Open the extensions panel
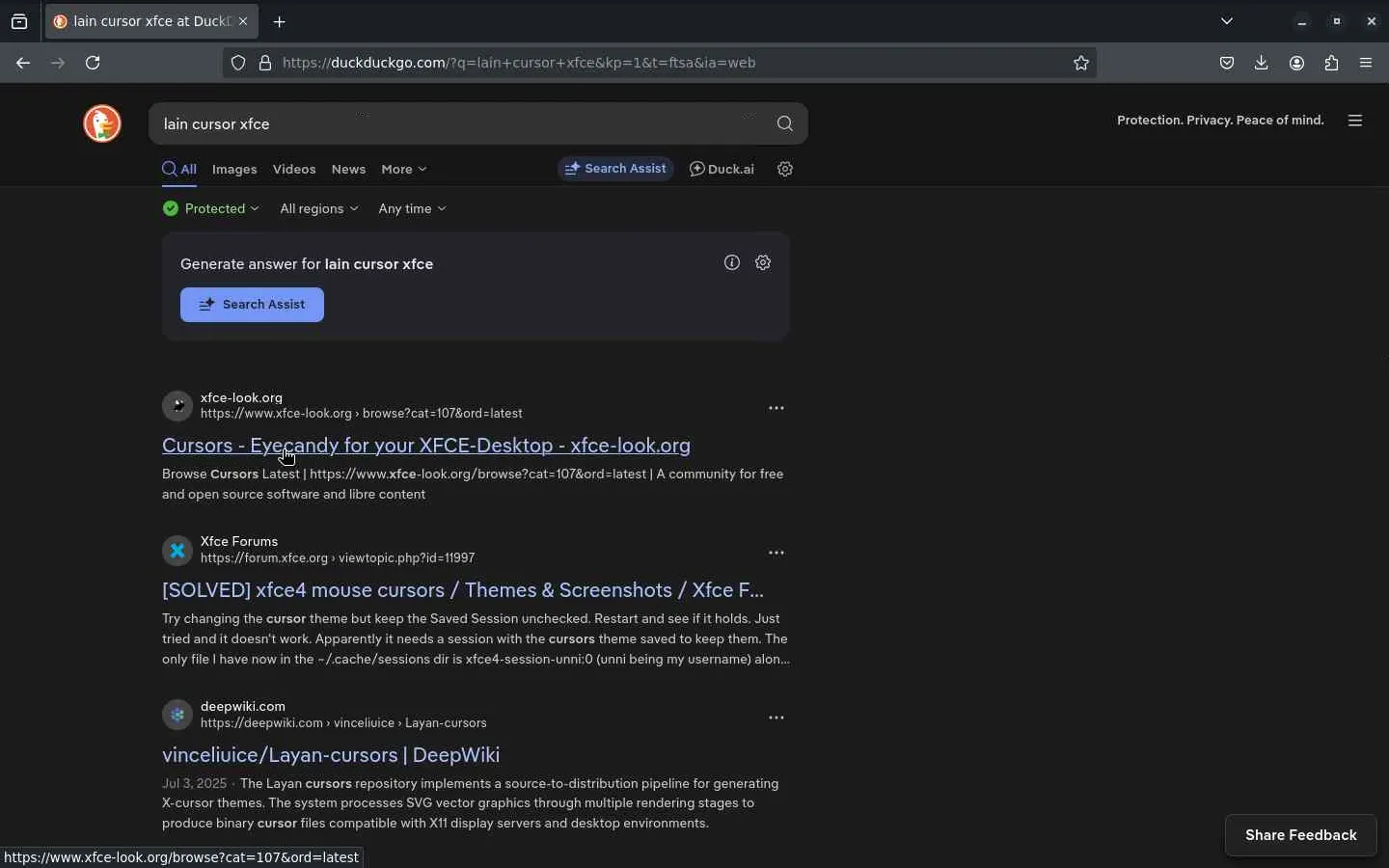 [x=1333, y=64]
